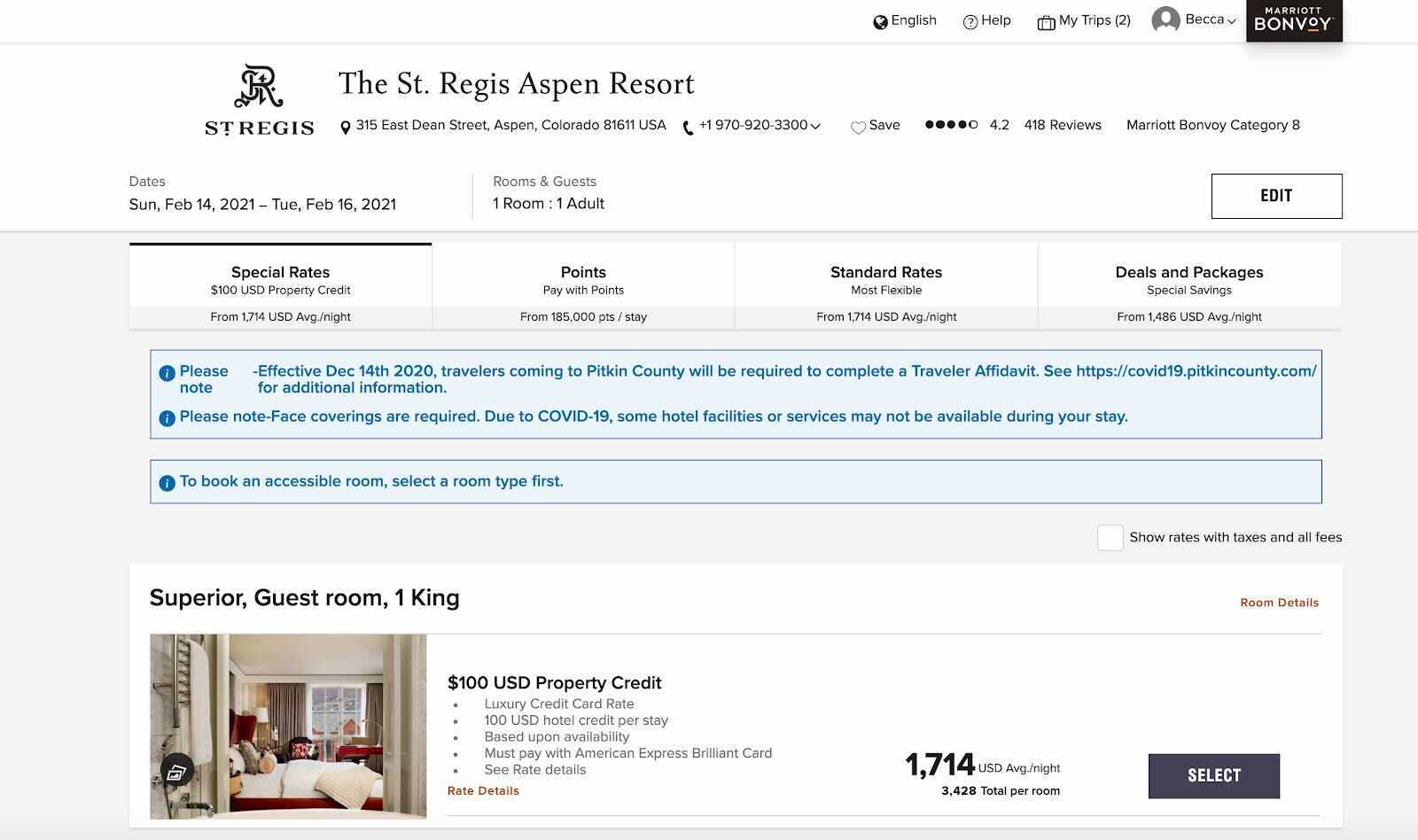Click the American Express Brilliant Card line
Screen dimensions: 1418x840
[x=628, y=753]
